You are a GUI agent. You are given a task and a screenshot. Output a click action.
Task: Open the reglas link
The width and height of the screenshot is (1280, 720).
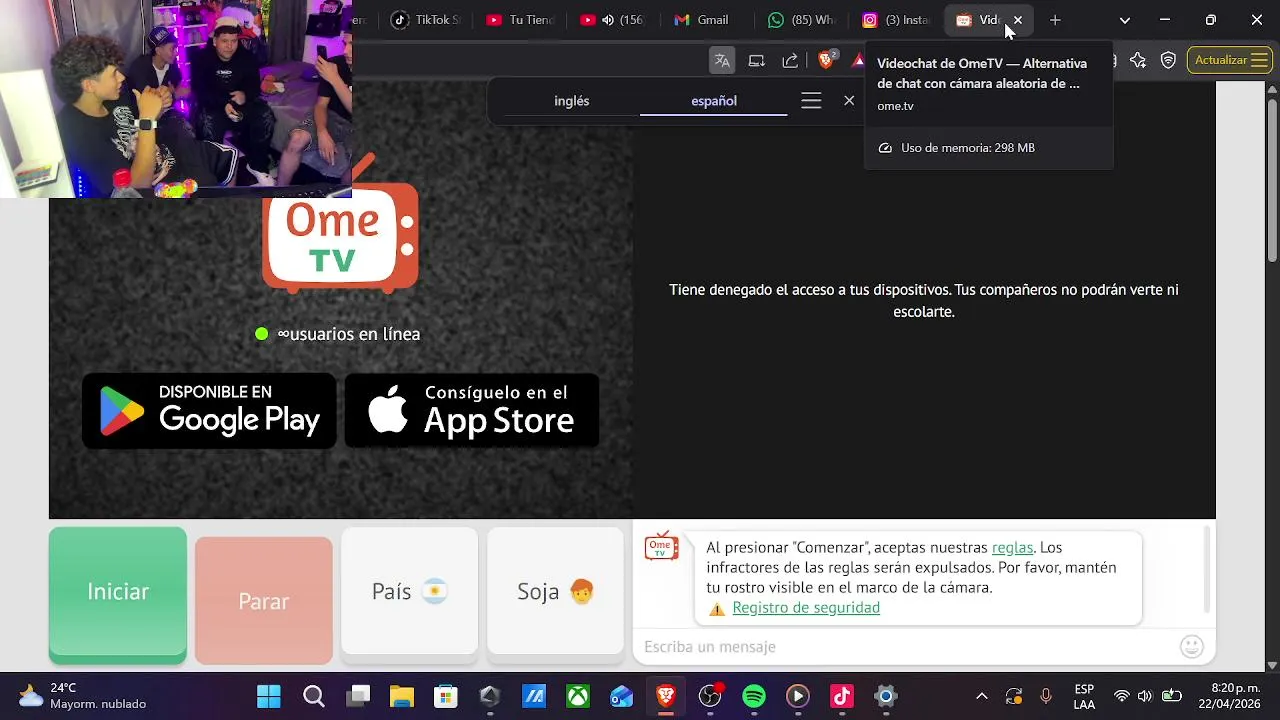coord(1012,547)
